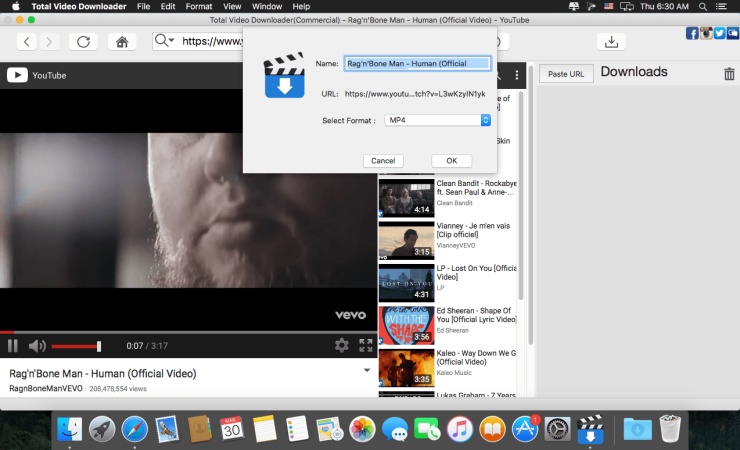Open the Ed Sheeran Shape Of You thumbnail
The width and height of the screenshot is (740, 450).
pos(406,325)
